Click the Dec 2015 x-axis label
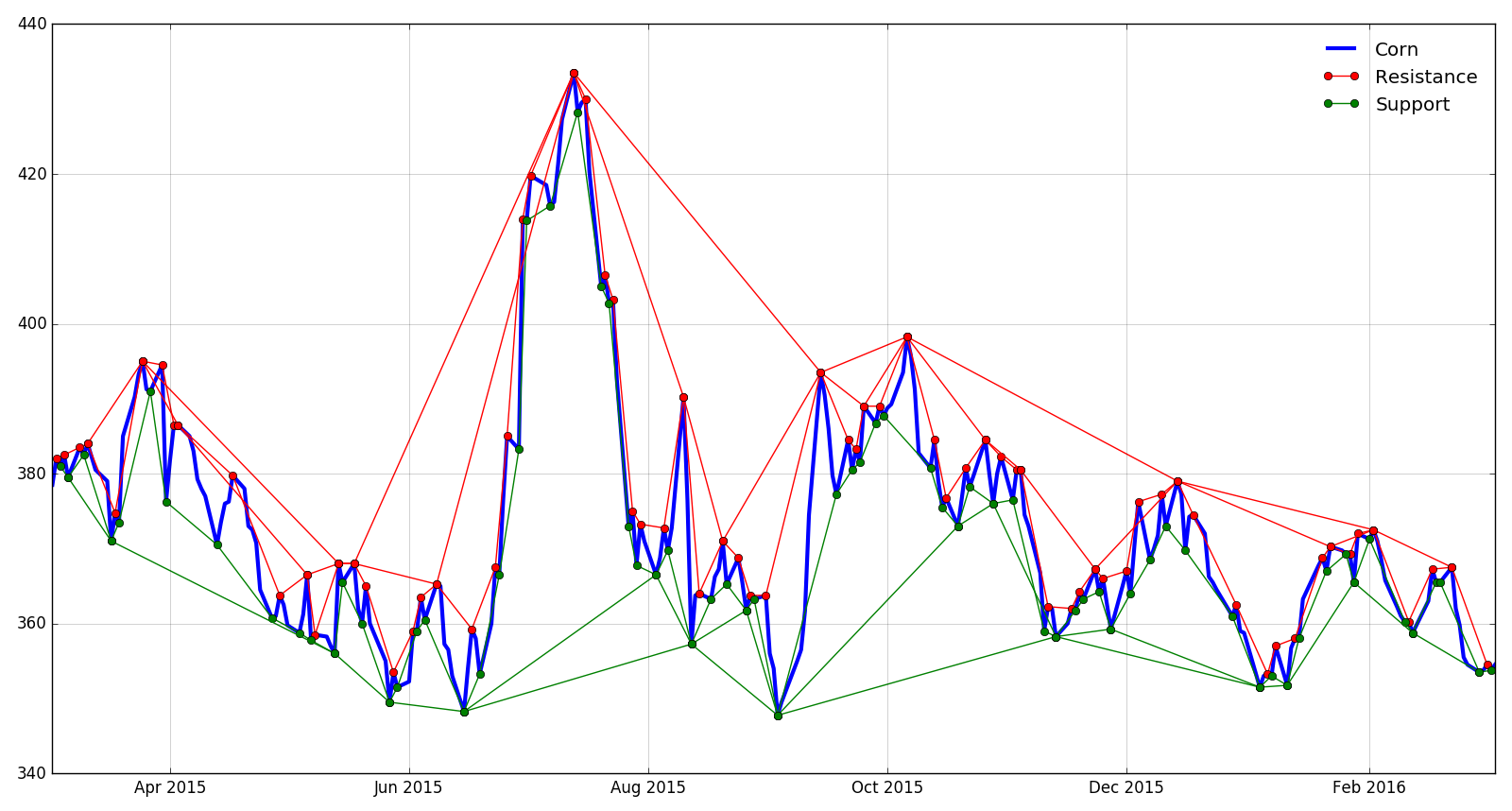This screenshot has width=1512, height=811. (x=1126, y=787)
